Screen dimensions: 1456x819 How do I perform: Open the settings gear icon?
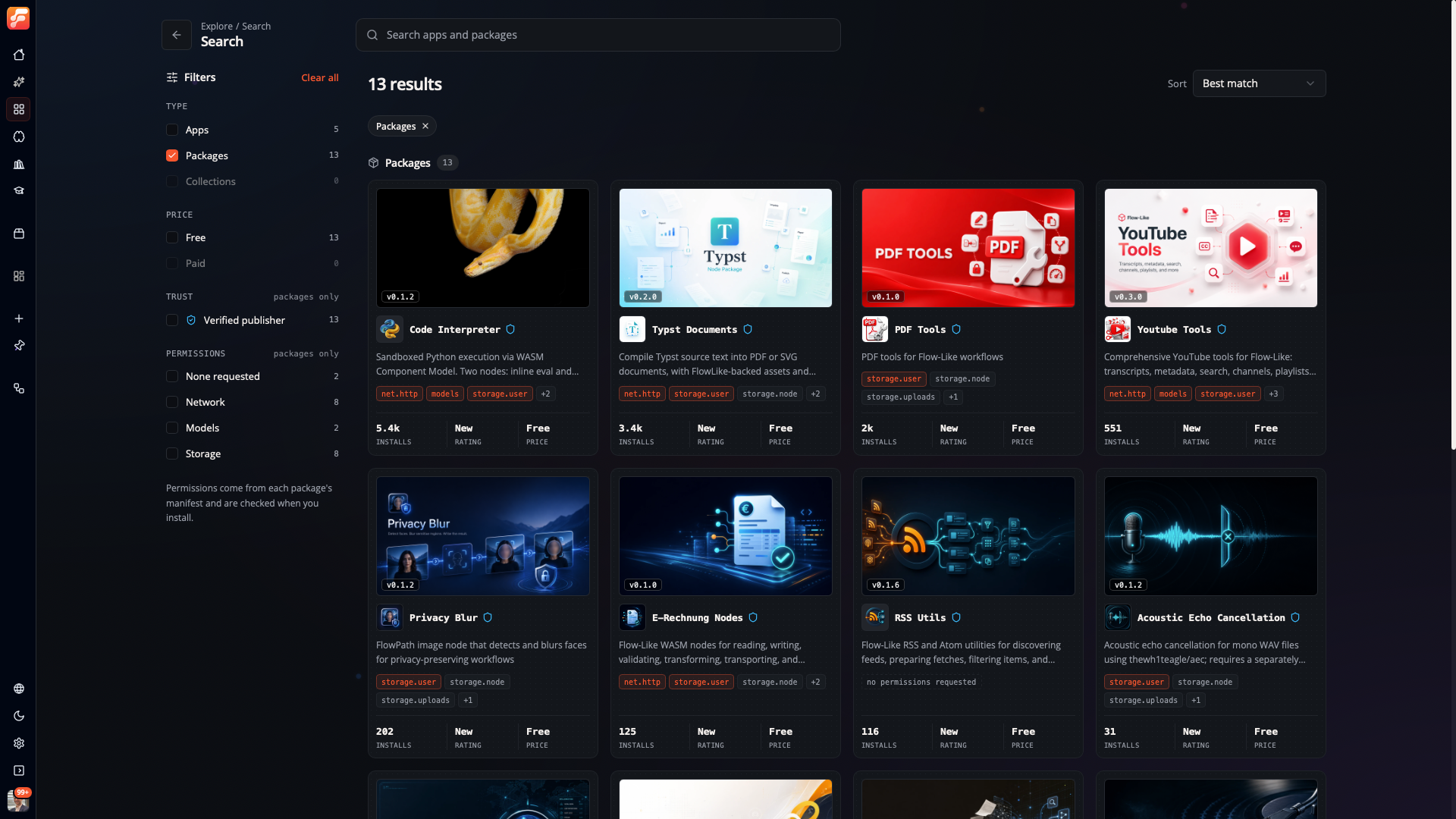(19, 743)
